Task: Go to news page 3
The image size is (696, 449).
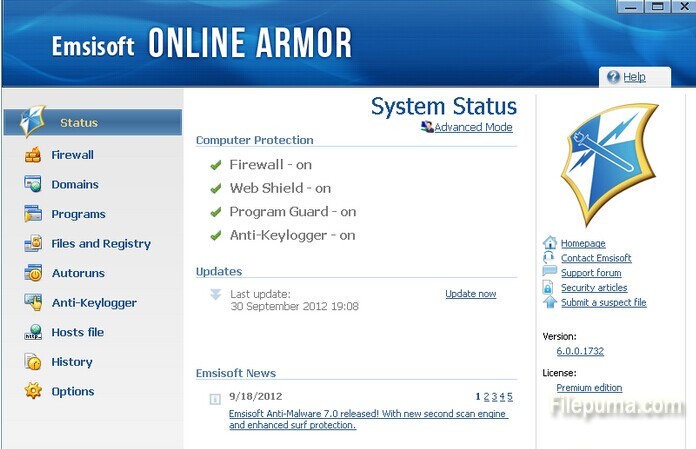Action: pyautogui.click(x=494, y=397)
